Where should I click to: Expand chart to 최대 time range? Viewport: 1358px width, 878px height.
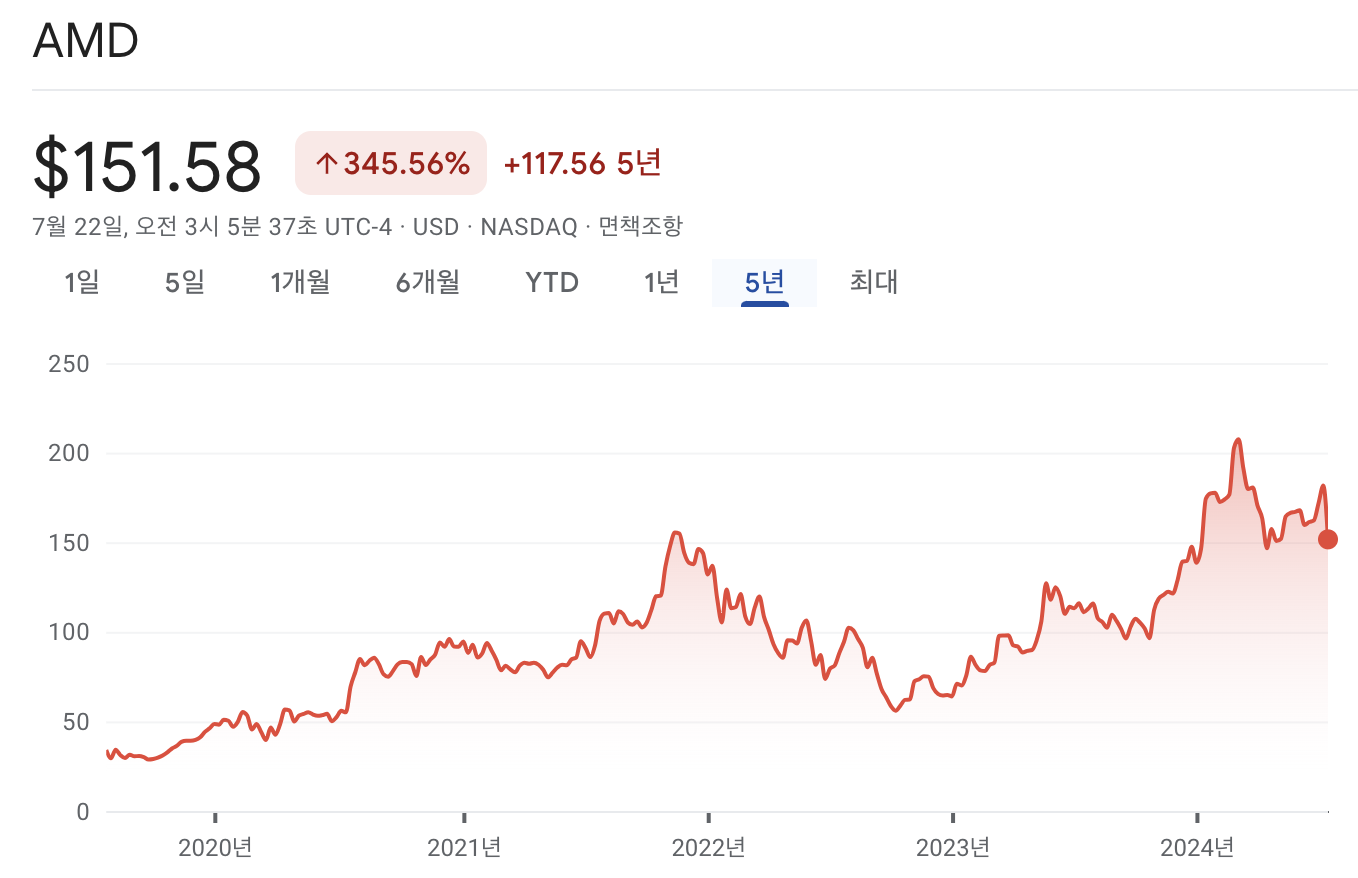pos(874,283)
